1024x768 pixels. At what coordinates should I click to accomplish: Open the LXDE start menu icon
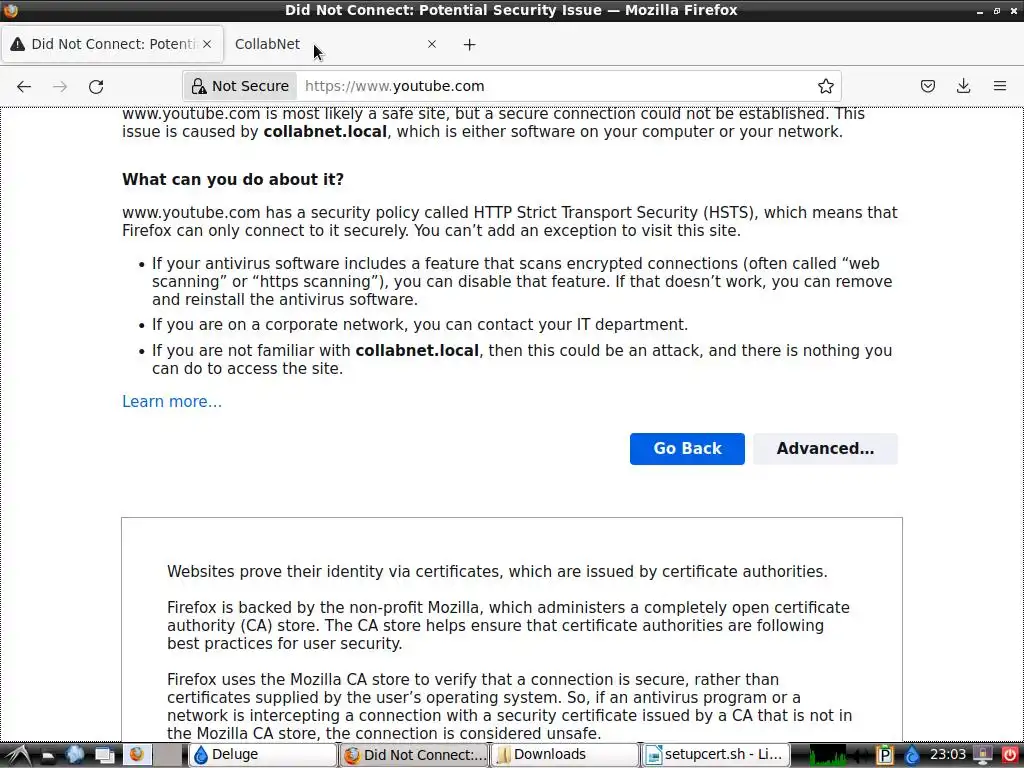(x=16, y=755)
